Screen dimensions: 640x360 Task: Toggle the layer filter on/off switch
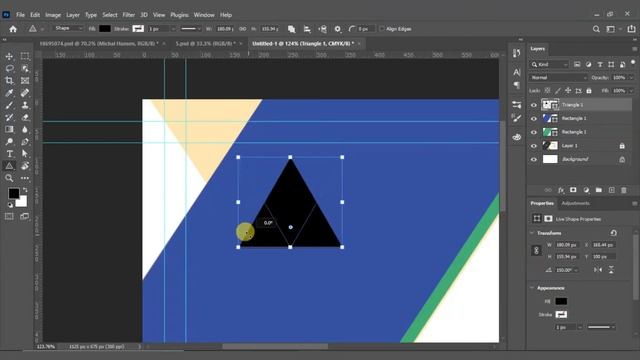pos(633,62)
